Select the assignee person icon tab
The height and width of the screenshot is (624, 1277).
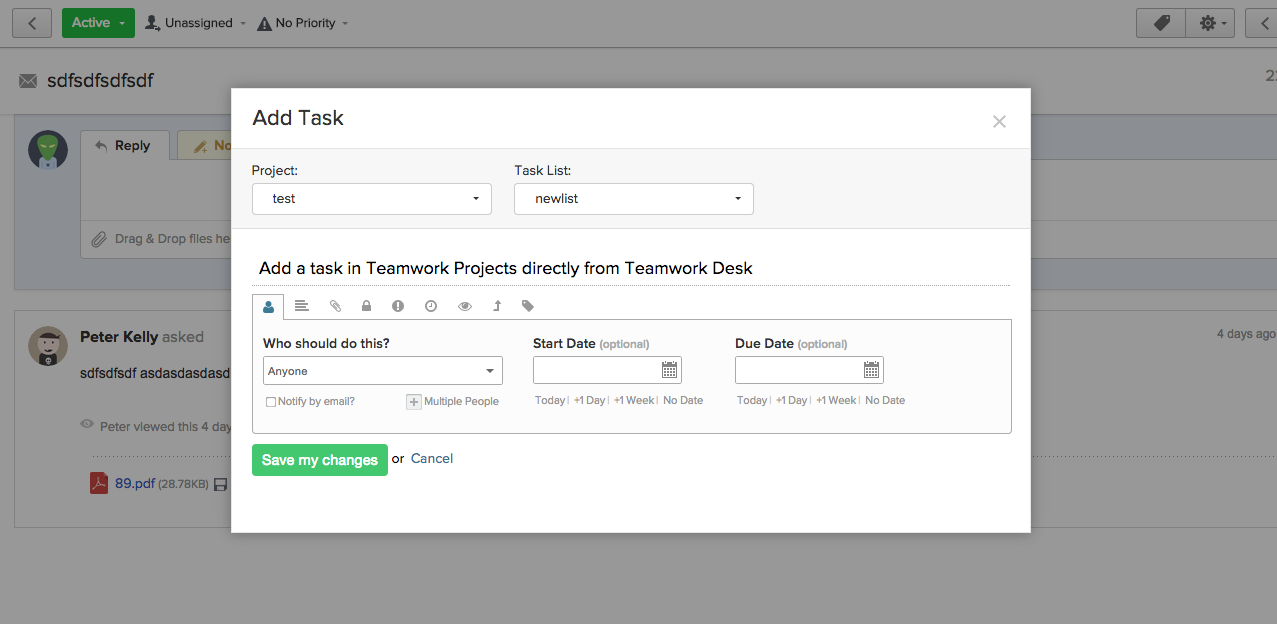tap(268, 306)
